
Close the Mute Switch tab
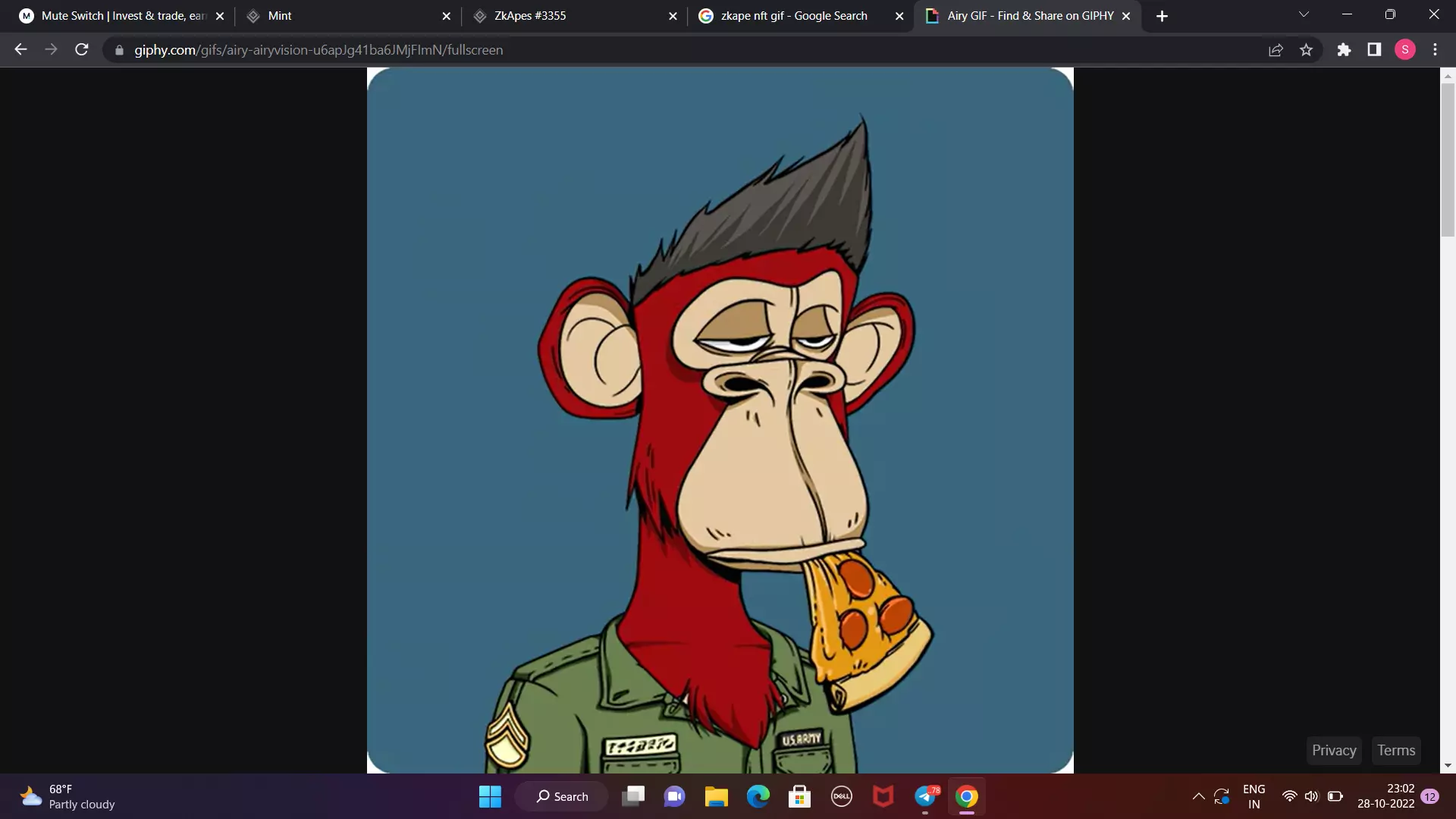[x=220, y=16]
